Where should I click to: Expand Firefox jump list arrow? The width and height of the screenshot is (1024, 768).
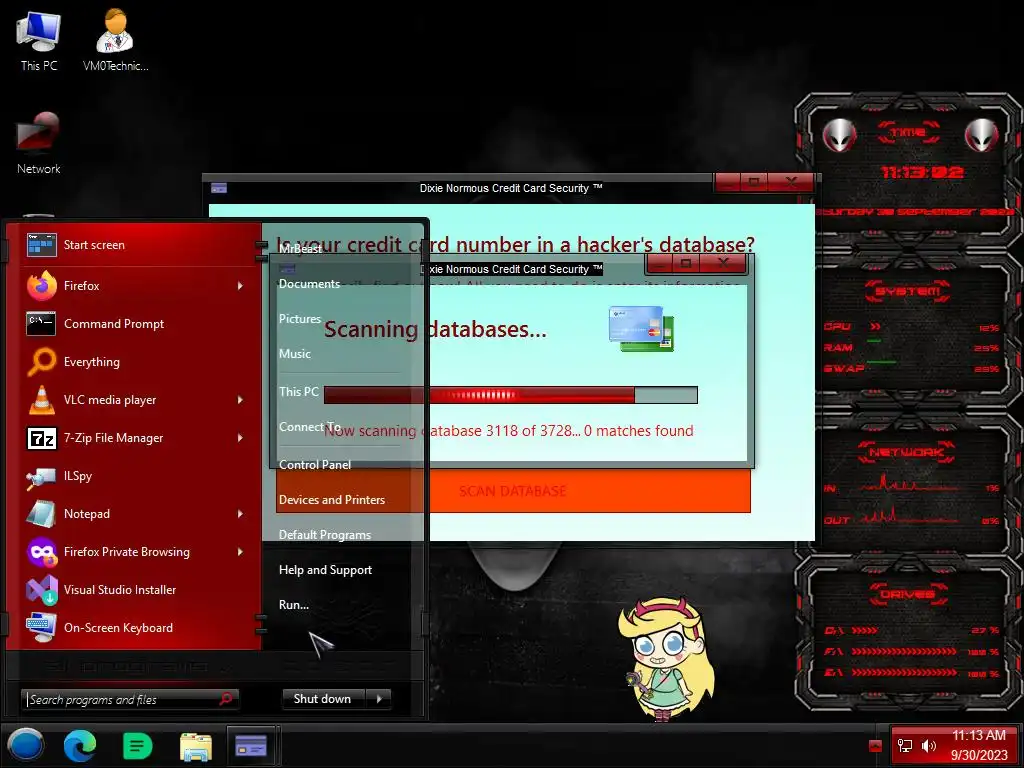pyautogui.click(x=240, y=286)
